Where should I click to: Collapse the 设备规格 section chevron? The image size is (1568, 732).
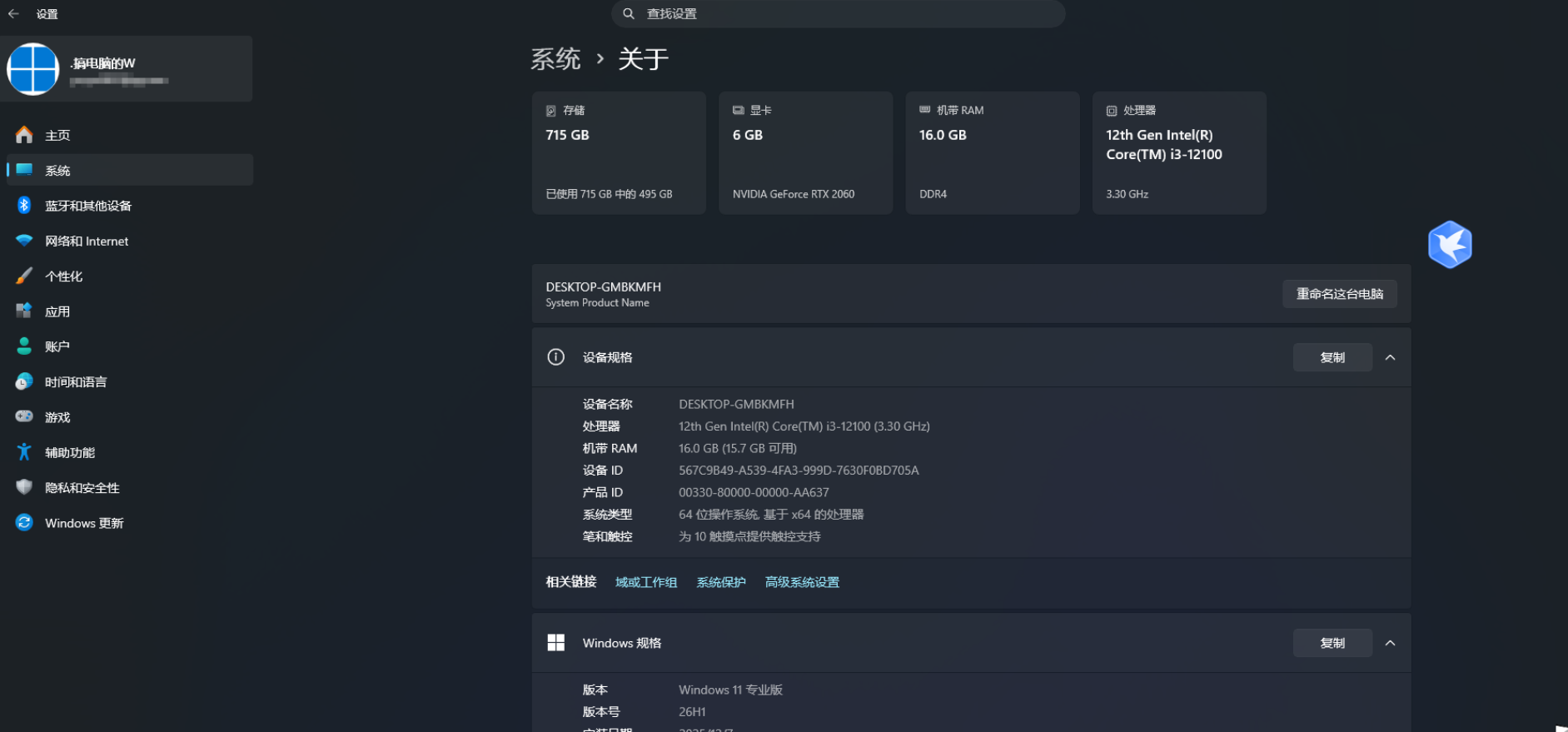point(1390,357)
